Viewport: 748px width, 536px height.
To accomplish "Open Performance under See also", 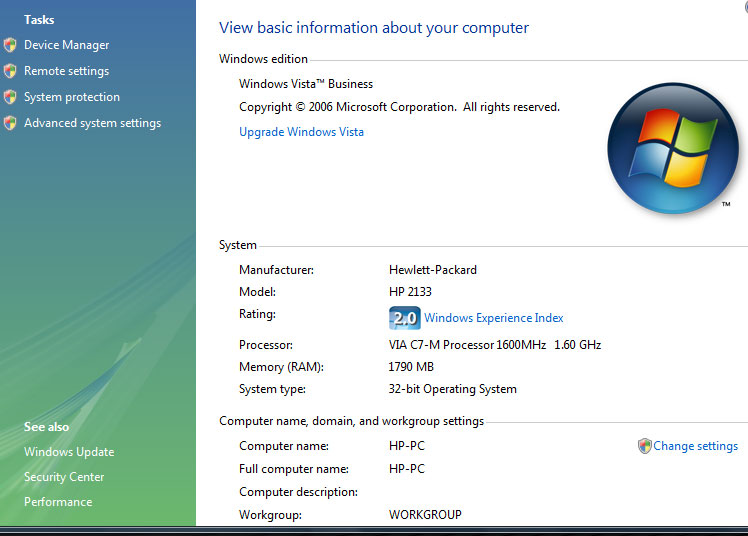I will (58, 502).
